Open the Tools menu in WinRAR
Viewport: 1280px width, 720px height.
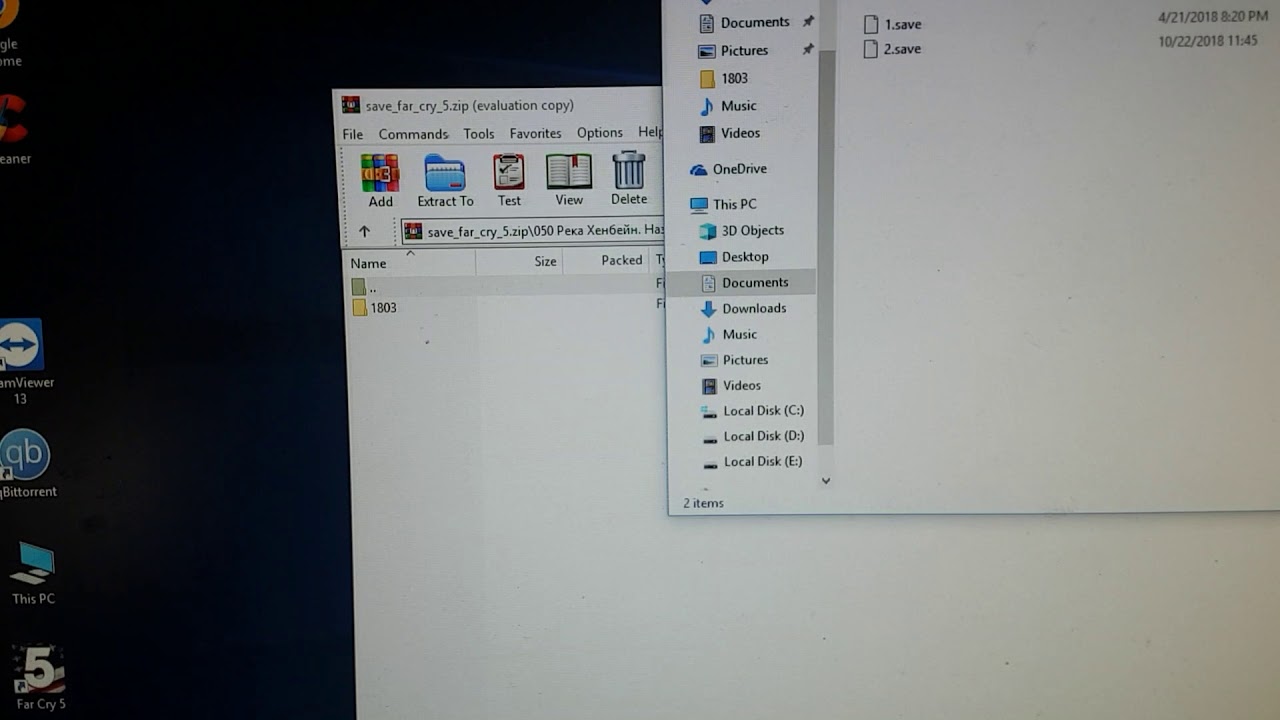tap(478, 133)
